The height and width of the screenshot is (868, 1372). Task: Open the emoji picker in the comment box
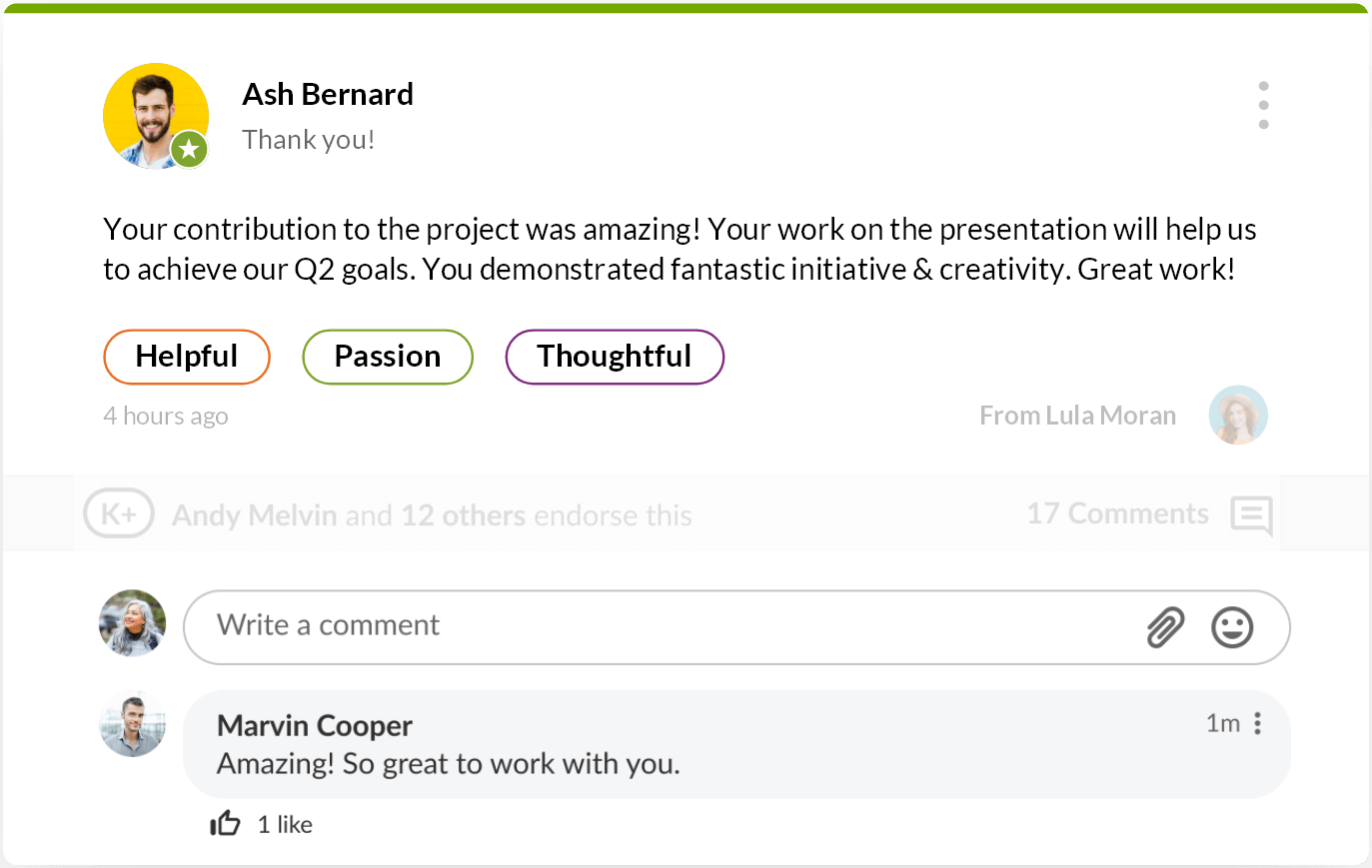(x=1232, y=627)
